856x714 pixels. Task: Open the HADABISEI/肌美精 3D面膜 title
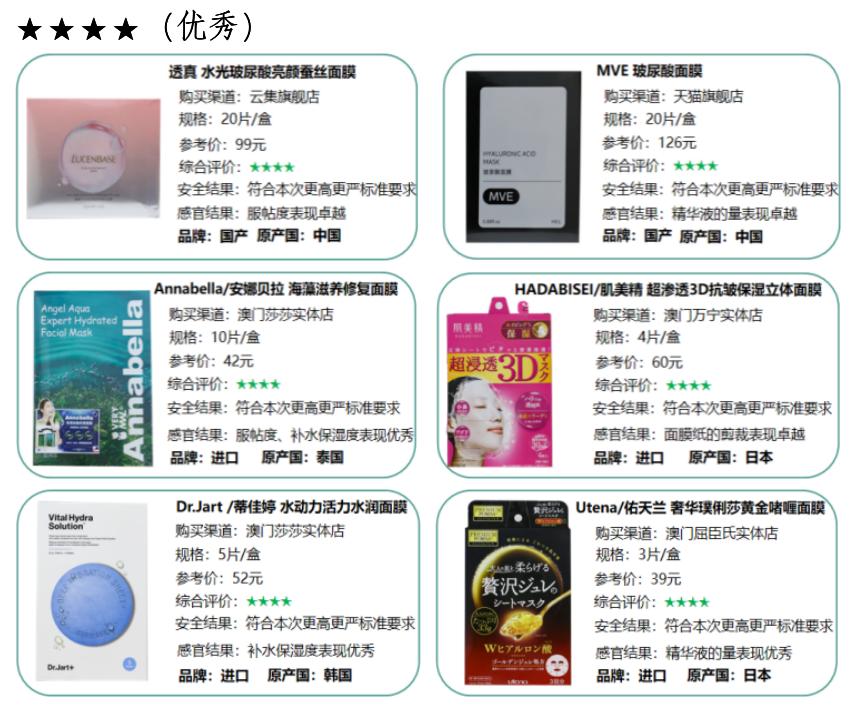coord(668,289)
